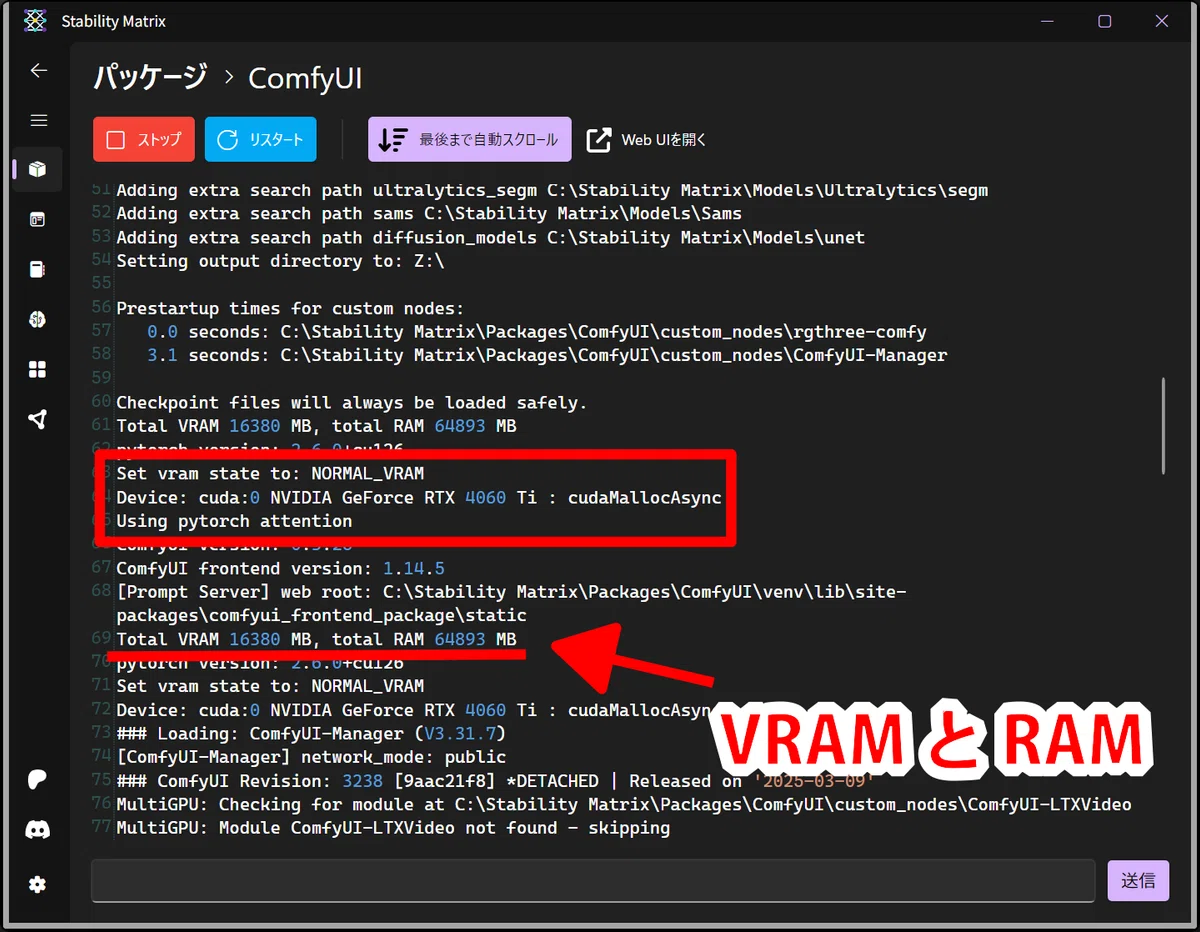Select the Packages cube icon in sidebar
1200x932 pixels.
38,169
